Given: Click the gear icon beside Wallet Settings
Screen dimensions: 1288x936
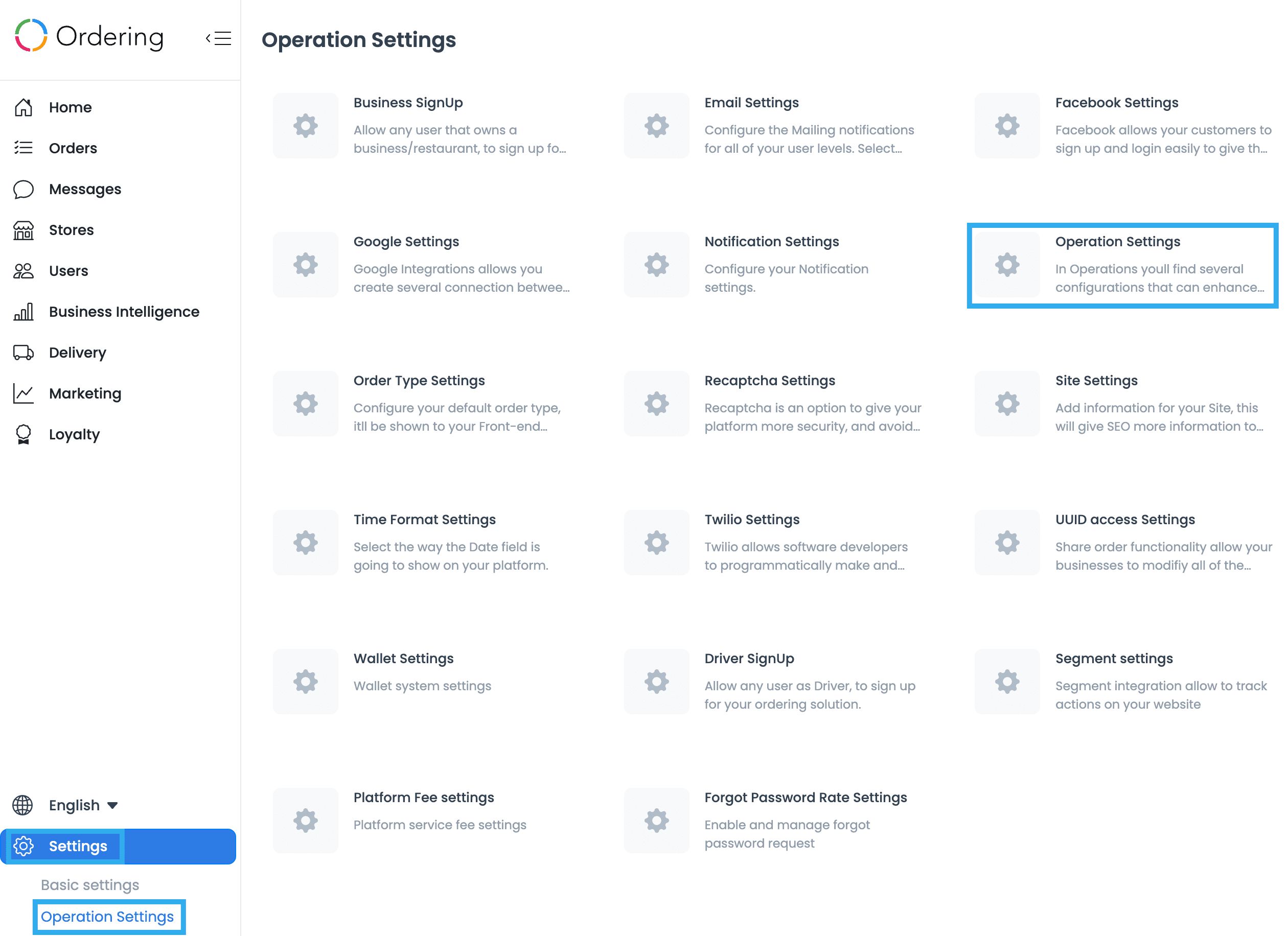Looking at the screenshot, I should pos(306,681).
